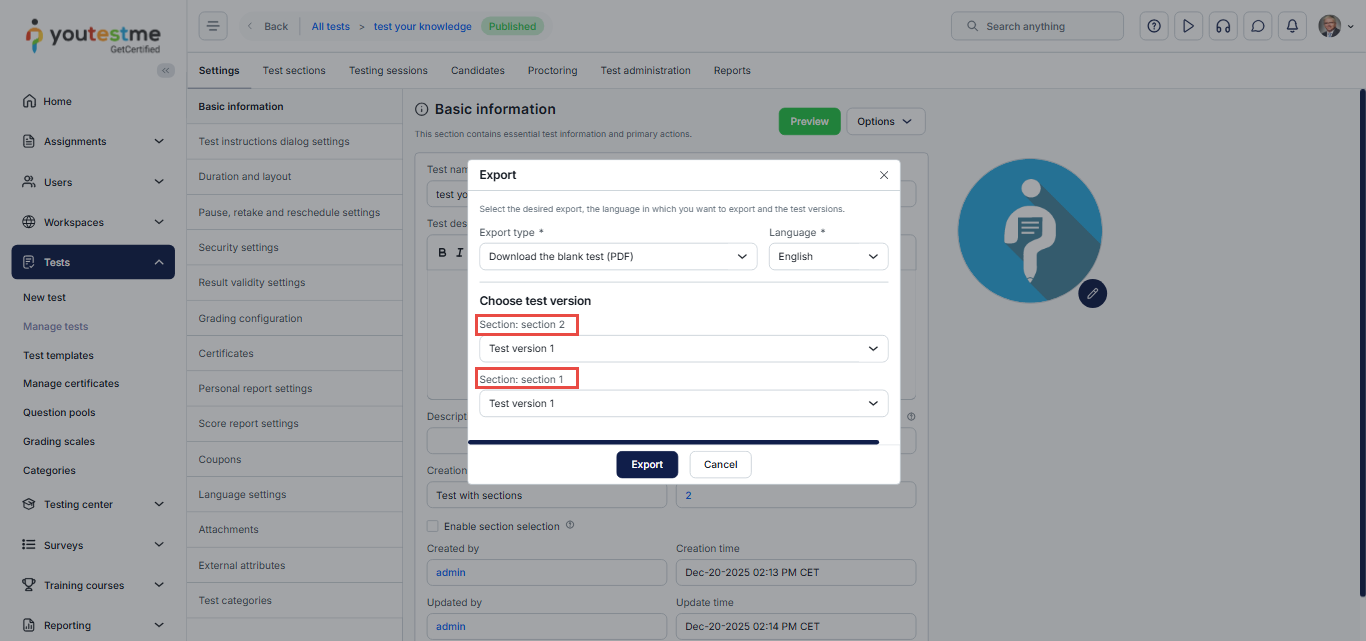
Task: Switch to the Test sections tab
Action: pos(294,71)
